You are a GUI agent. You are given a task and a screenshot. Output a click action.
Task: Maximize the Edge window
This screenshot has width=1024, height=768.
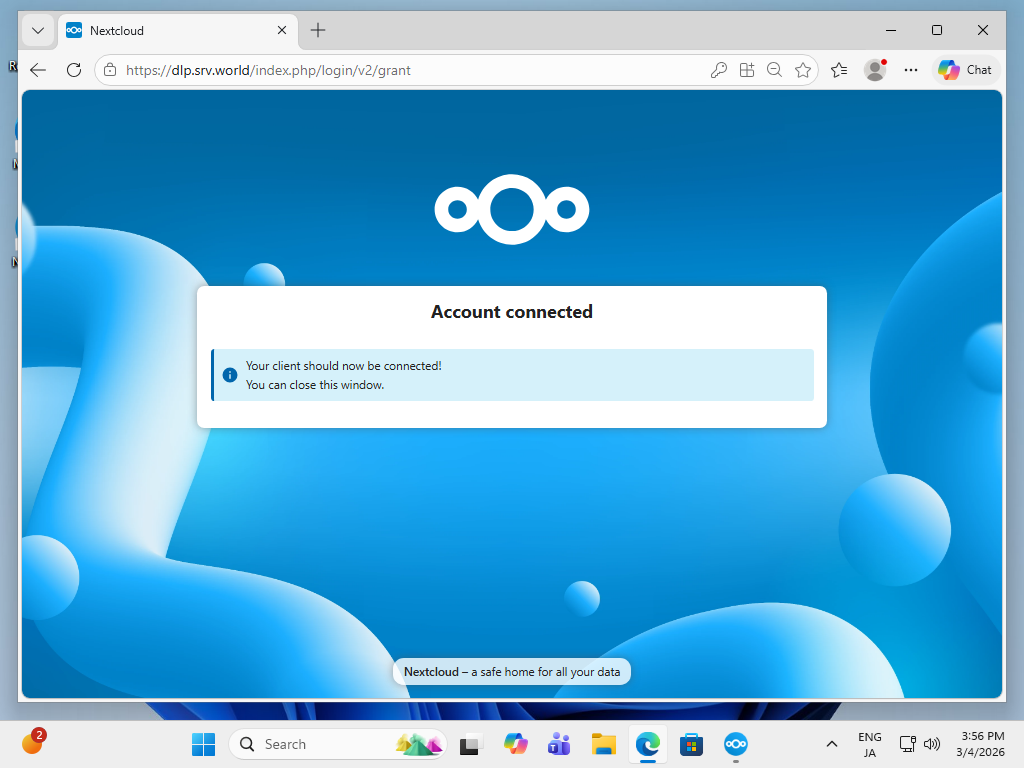coord(936,30)
